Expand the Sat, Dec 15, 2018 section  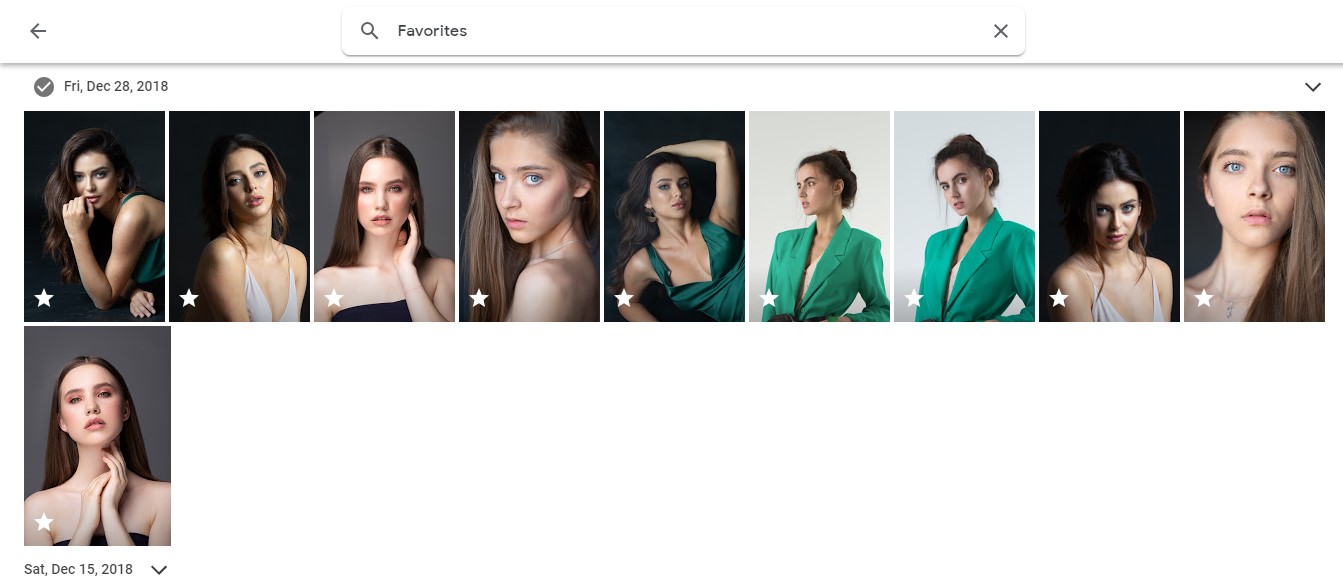158,570
